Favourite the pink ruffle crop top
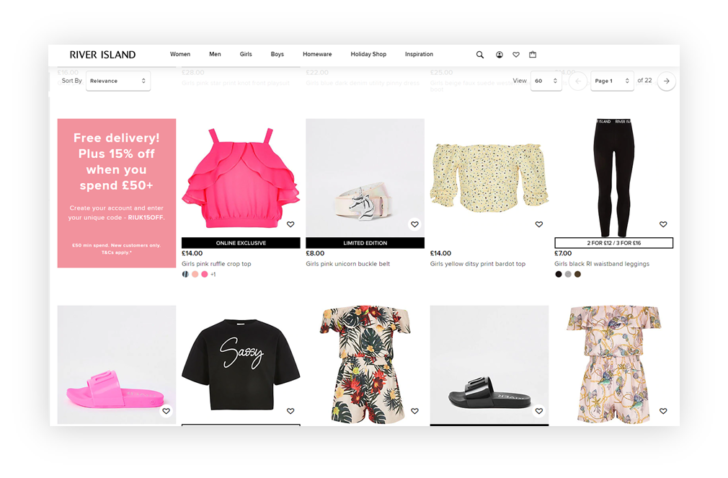Viewport: 728px width, 478px height. [291, 224]
